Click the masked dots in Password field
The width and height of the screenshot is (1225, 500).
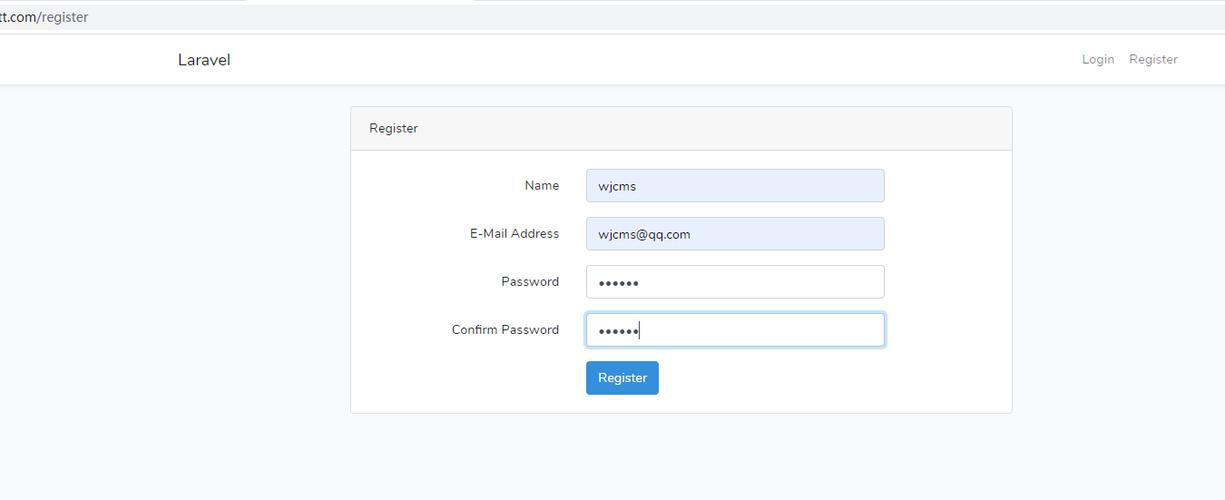pos(618,283)
